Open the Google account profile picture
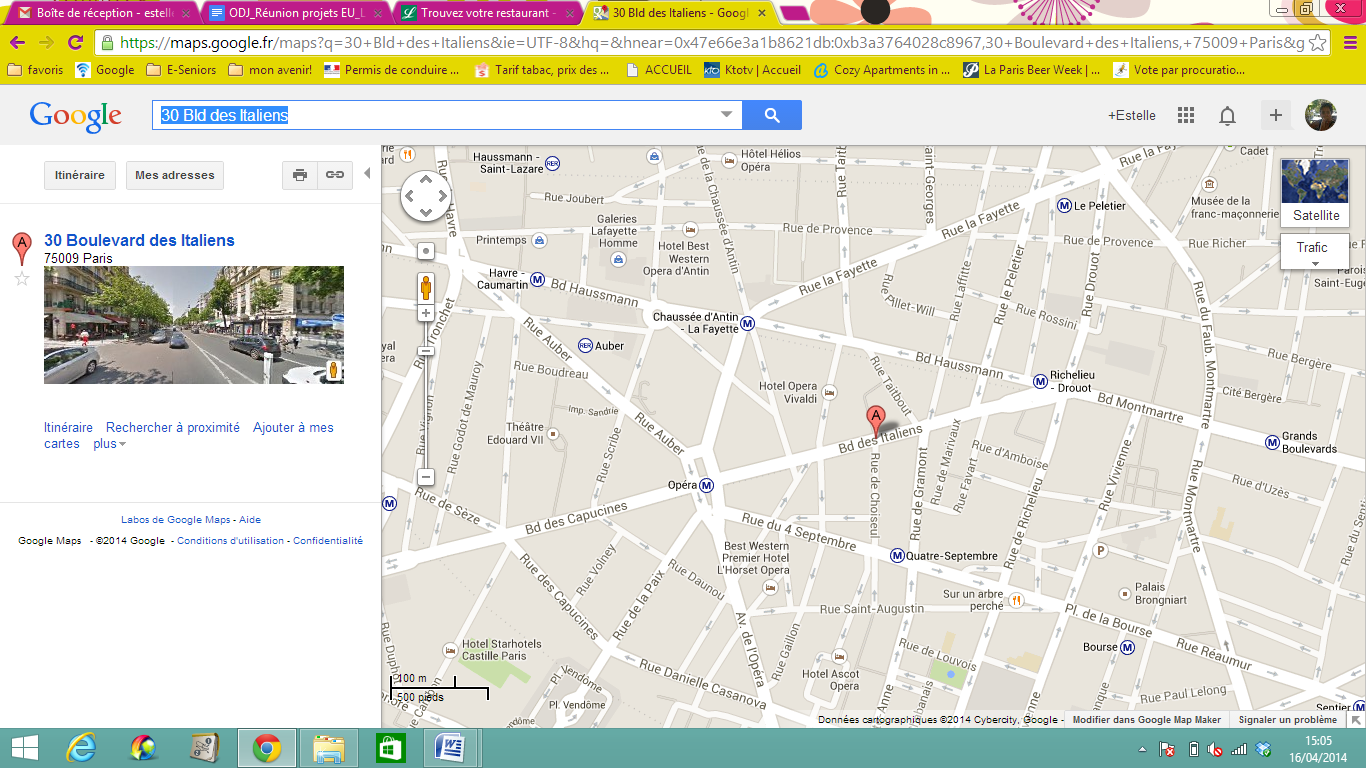 coord(1321,115)
